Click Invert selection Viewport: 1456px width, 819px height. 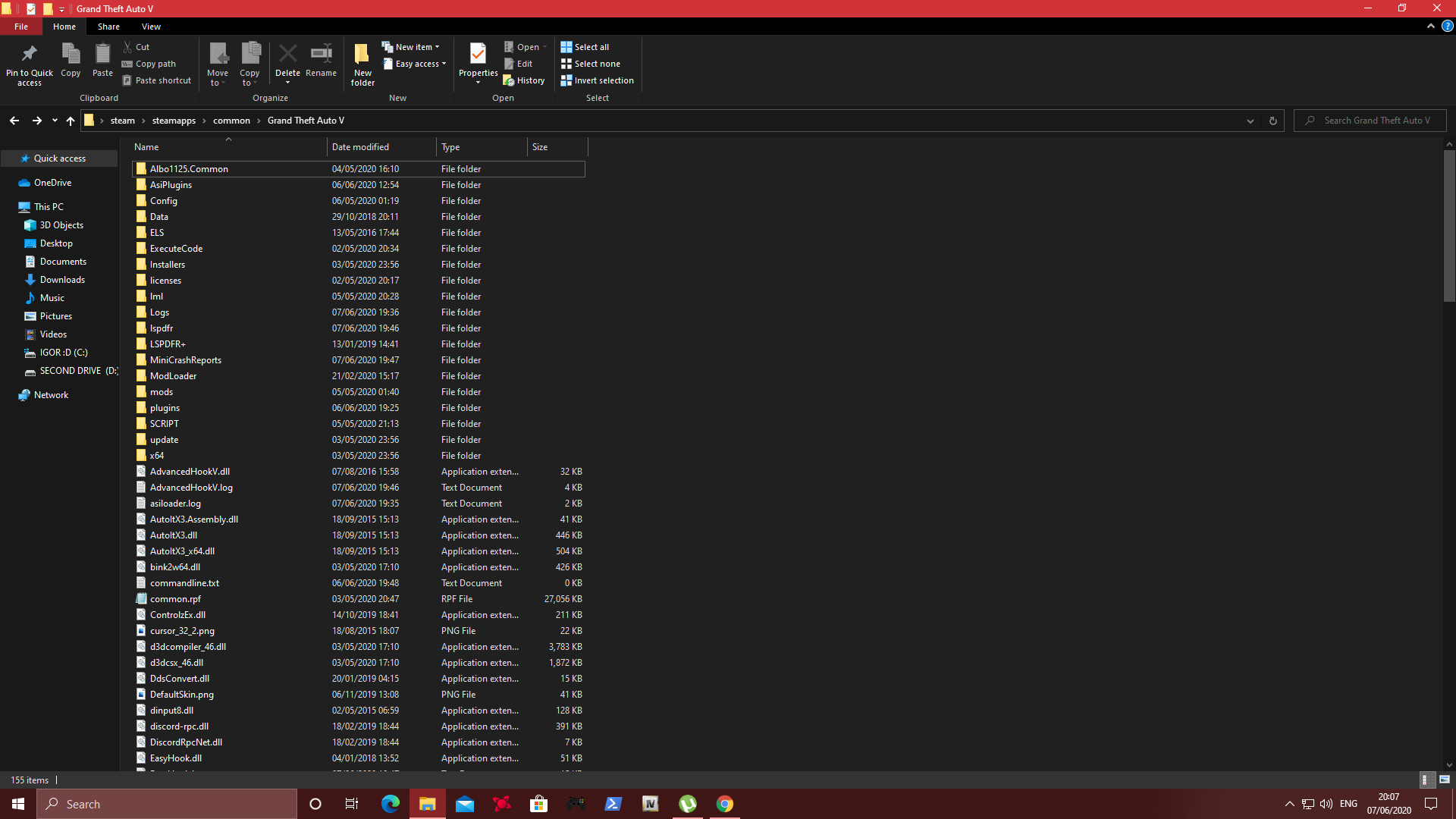click(597, 80)
